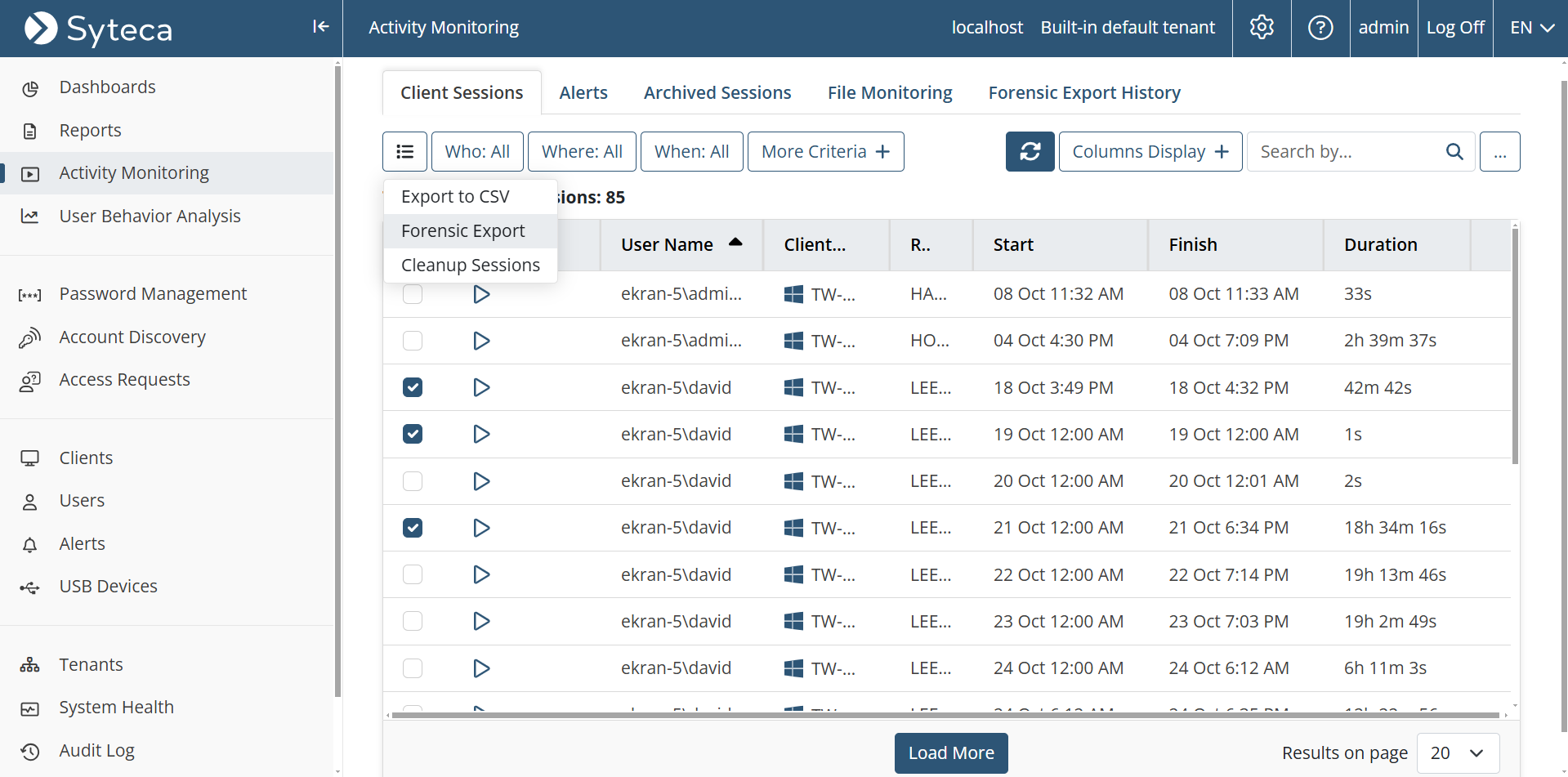Uncheck the 18 Oct 3:49 PM session
Image resolution: width=1568 pixels, height=777 pixels.
tap(413, 387)
